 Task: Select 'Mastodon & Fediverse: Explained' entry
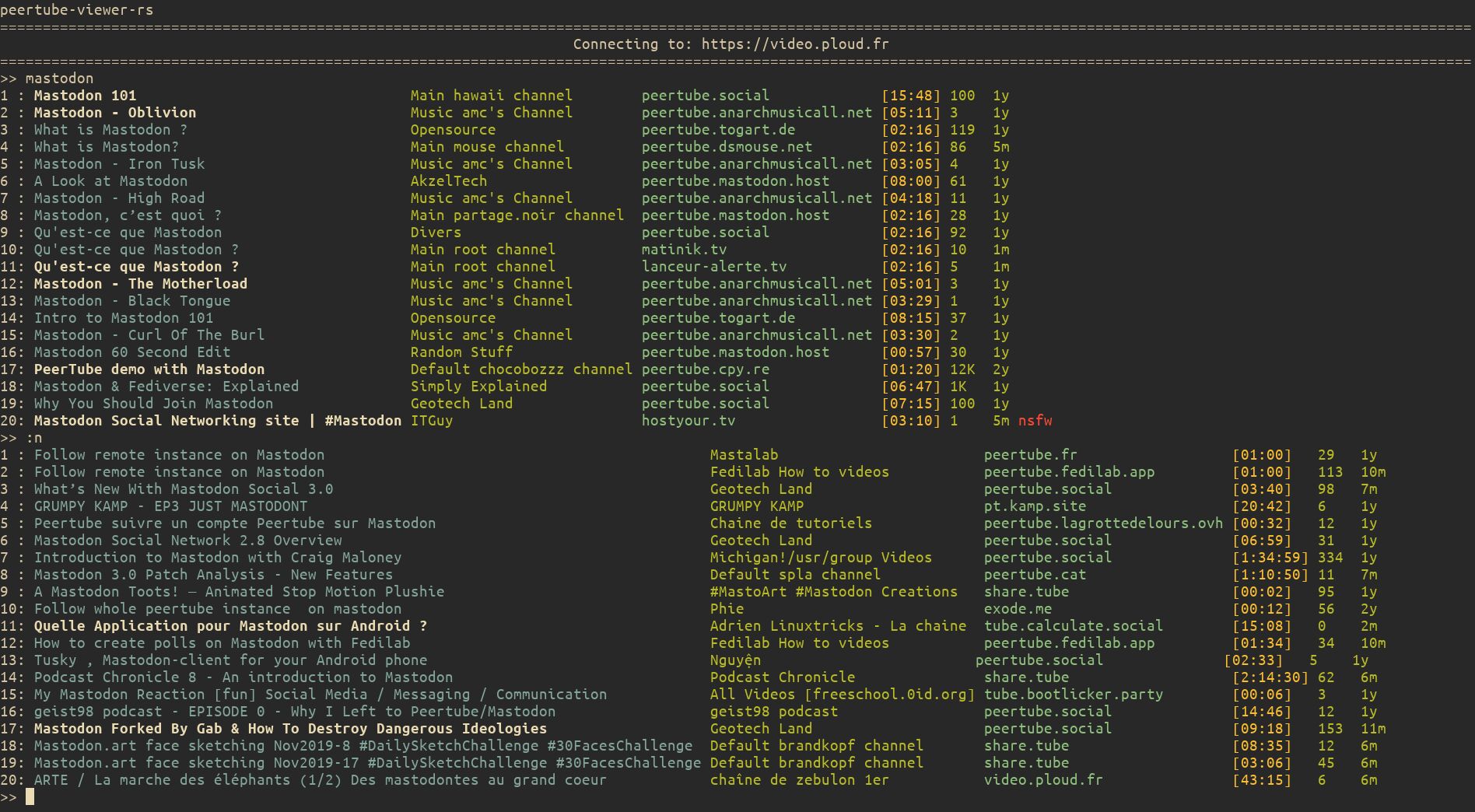pos(166,387)
